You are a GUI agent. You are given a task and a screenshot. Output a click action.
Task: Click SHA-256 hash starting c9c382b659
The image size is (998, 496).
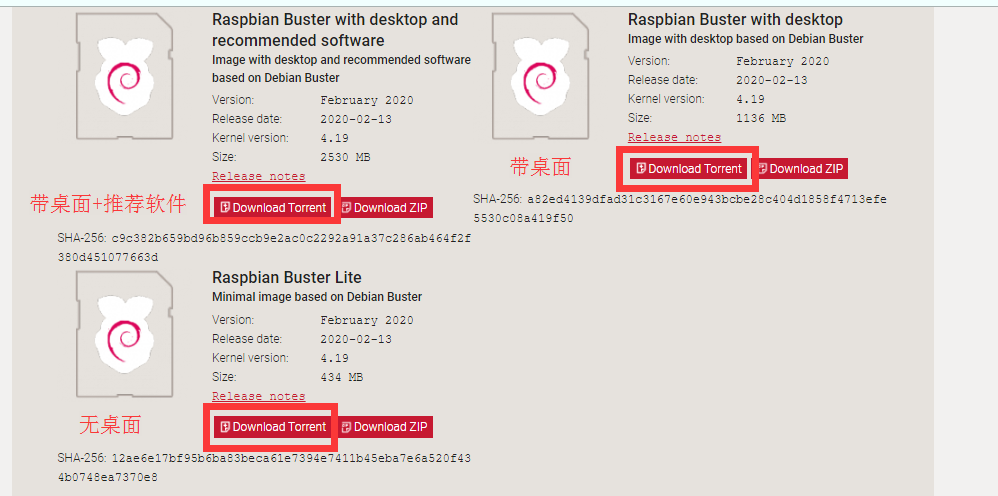pos(264,248)
